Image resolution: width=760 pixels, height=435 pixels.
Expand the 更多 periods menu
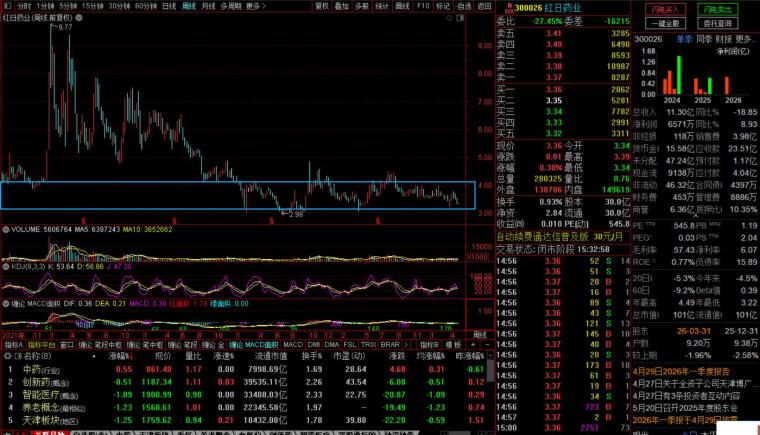point(255,6)
